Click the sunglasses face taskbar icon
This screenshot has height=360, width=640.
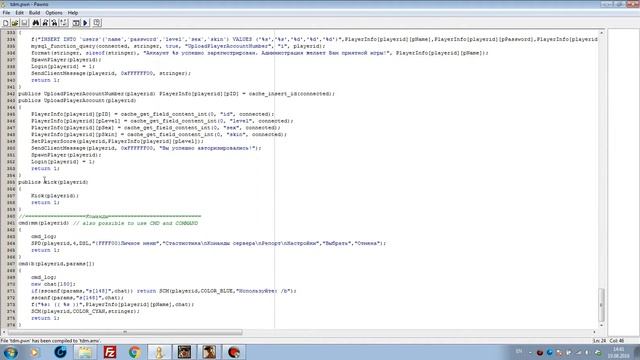coord(184,352)
